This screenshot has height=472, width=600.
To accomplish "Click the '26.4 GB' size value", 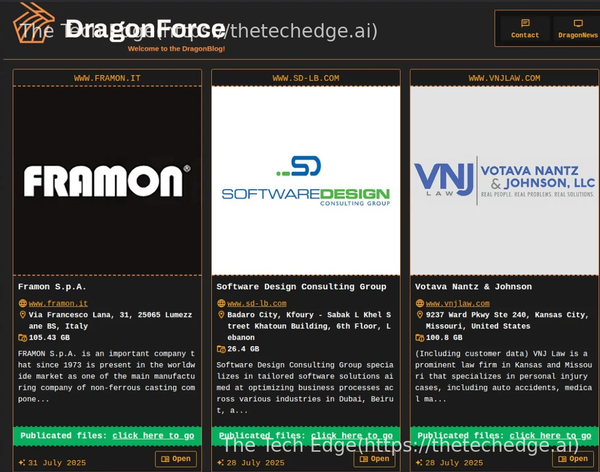I will [x=243, y=349].
